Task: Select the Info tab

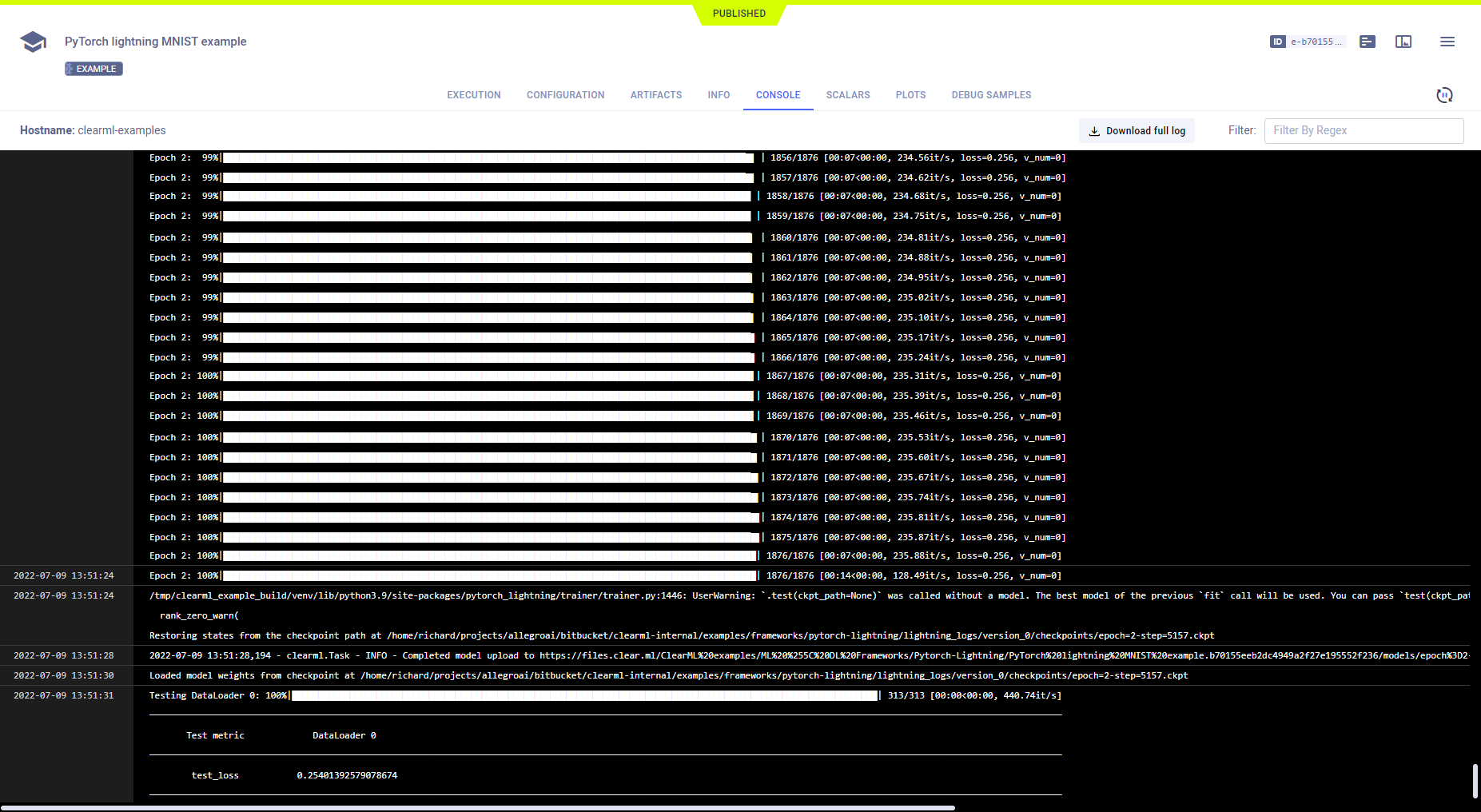Action: tap(719, 95)
